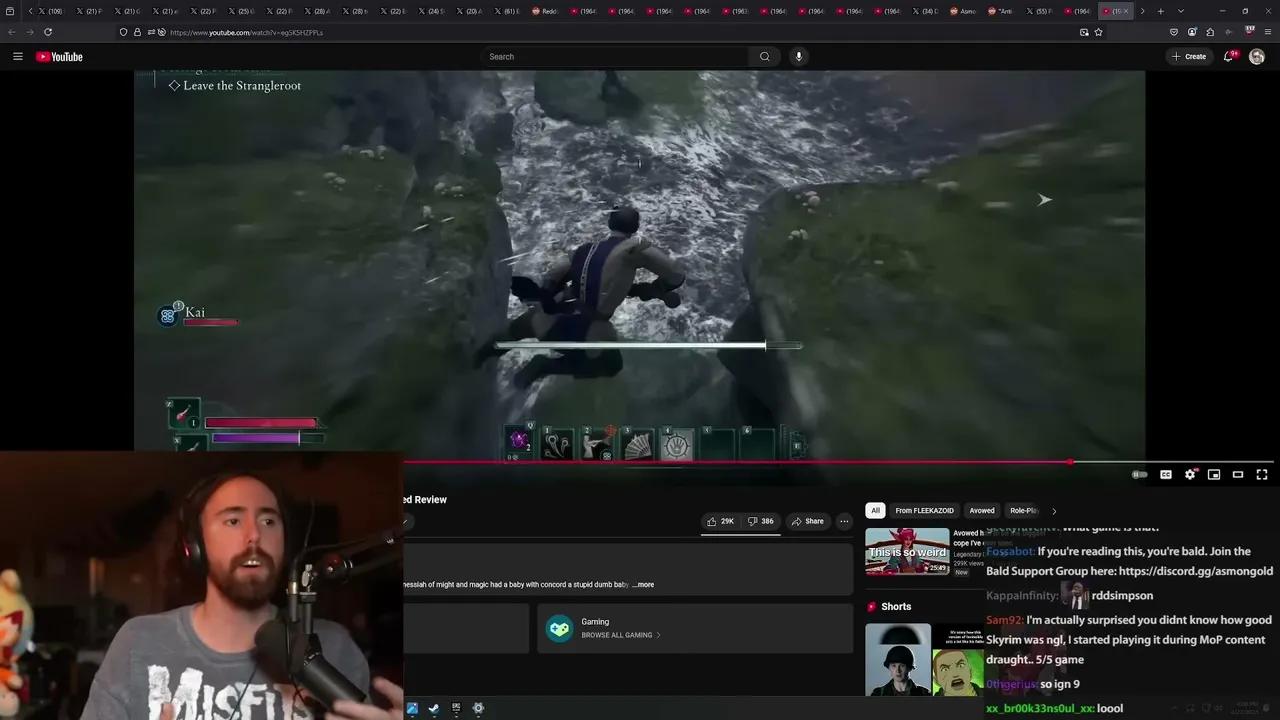Viewport: 1280px width, 720px height.
Task: Open the settings gear app on the taskbar
Action: coord(478,709)
